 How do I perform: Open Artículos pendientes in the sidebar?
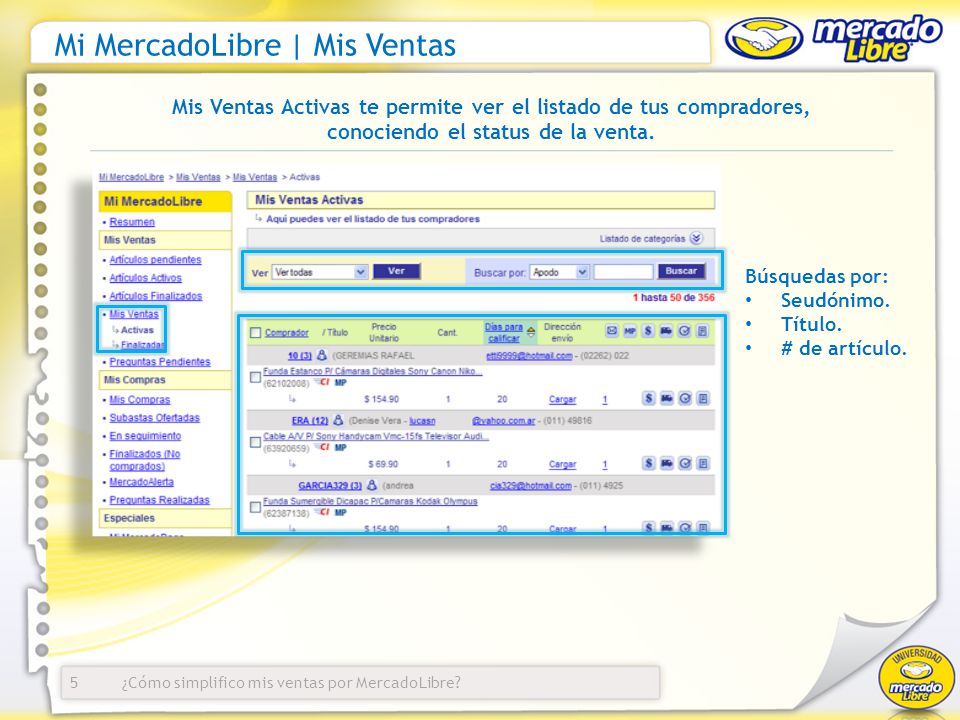156,260
